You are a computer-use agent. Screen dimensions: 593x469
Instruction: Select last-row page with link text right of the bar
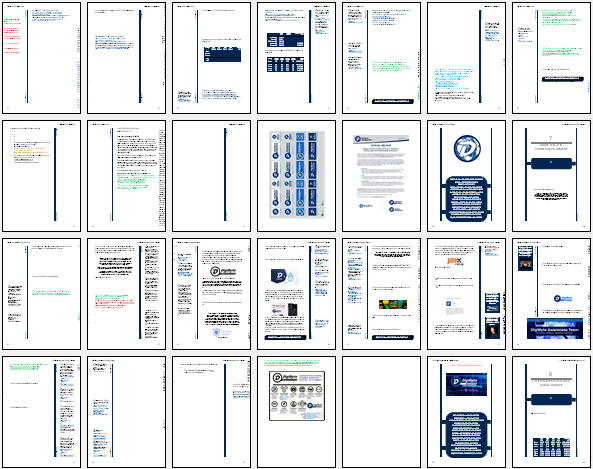211,412
